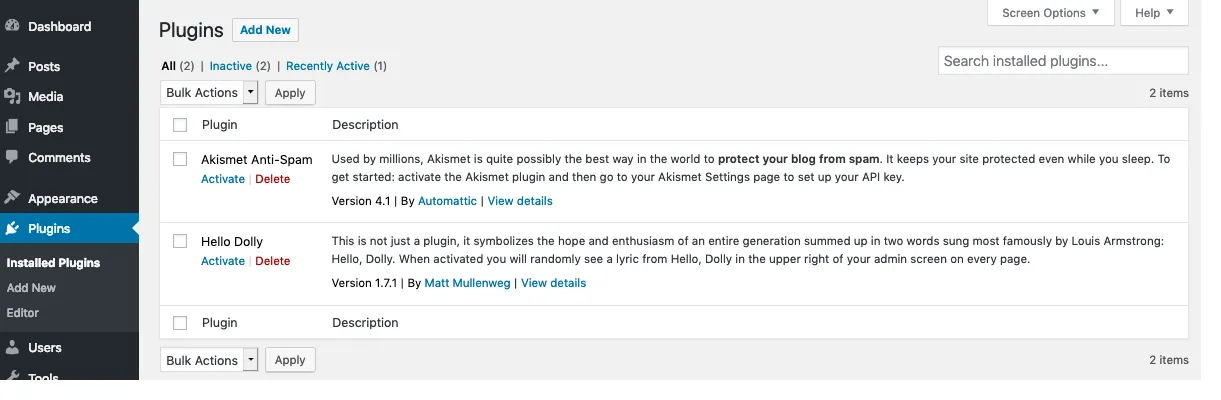Viewport: 1221px width, 400px height.
Task: Select Installed Plugins submenu item
Action: pos(53,263)
